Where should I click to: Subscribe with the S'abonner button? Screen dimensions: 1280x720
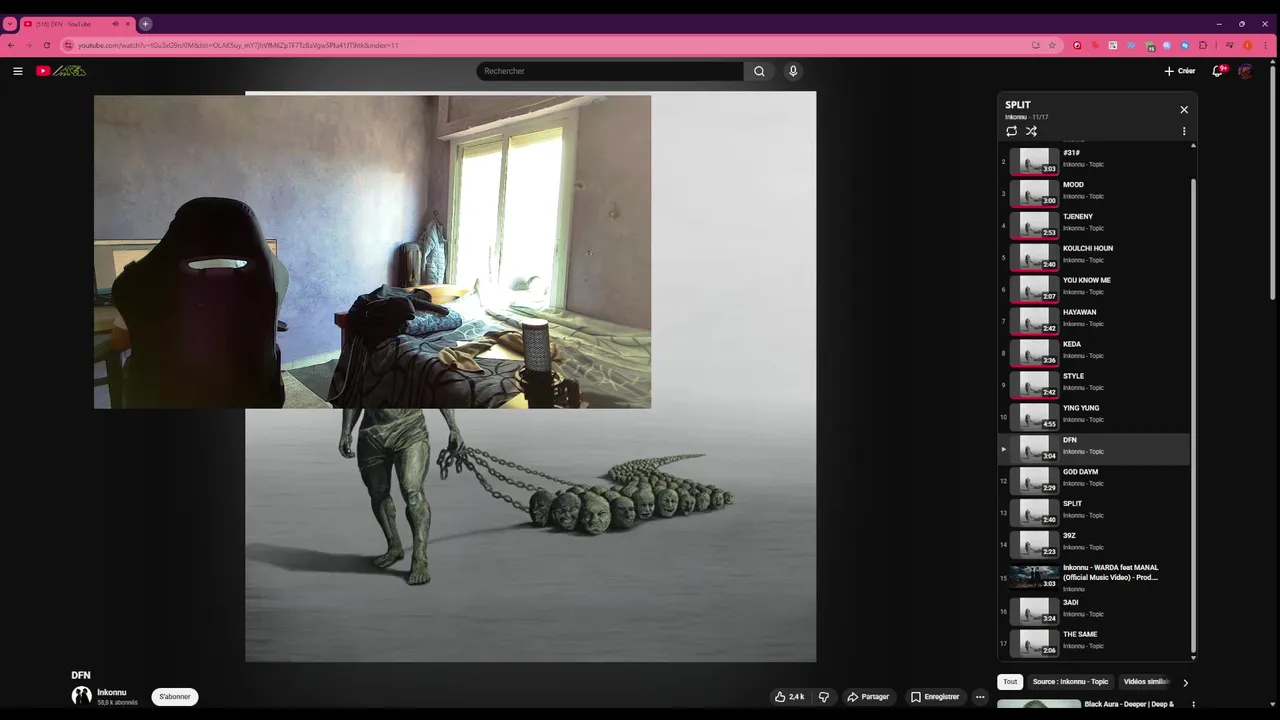tap(175, 697)
